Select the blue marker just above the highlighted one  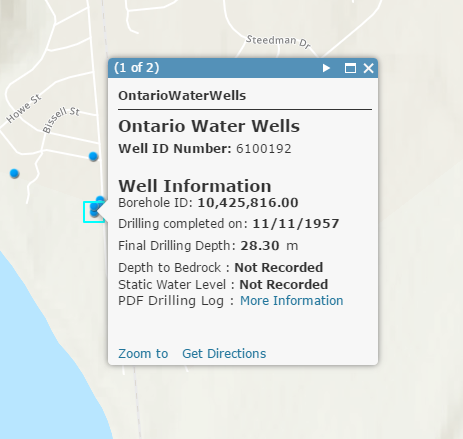tap(100, 199)
